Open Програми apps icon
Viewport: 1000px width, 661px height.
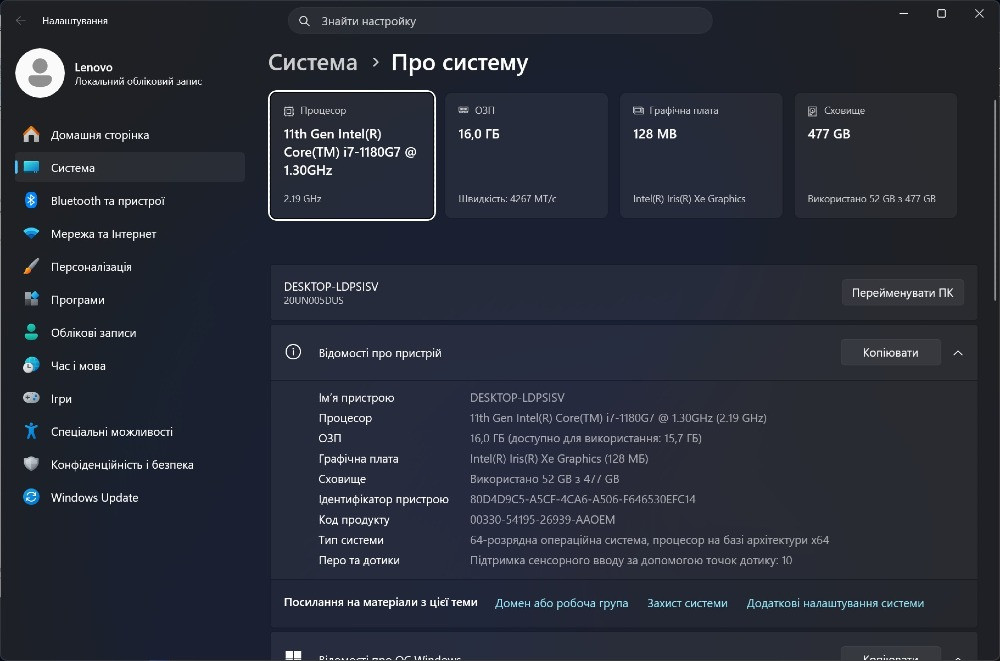pos(31,299)
